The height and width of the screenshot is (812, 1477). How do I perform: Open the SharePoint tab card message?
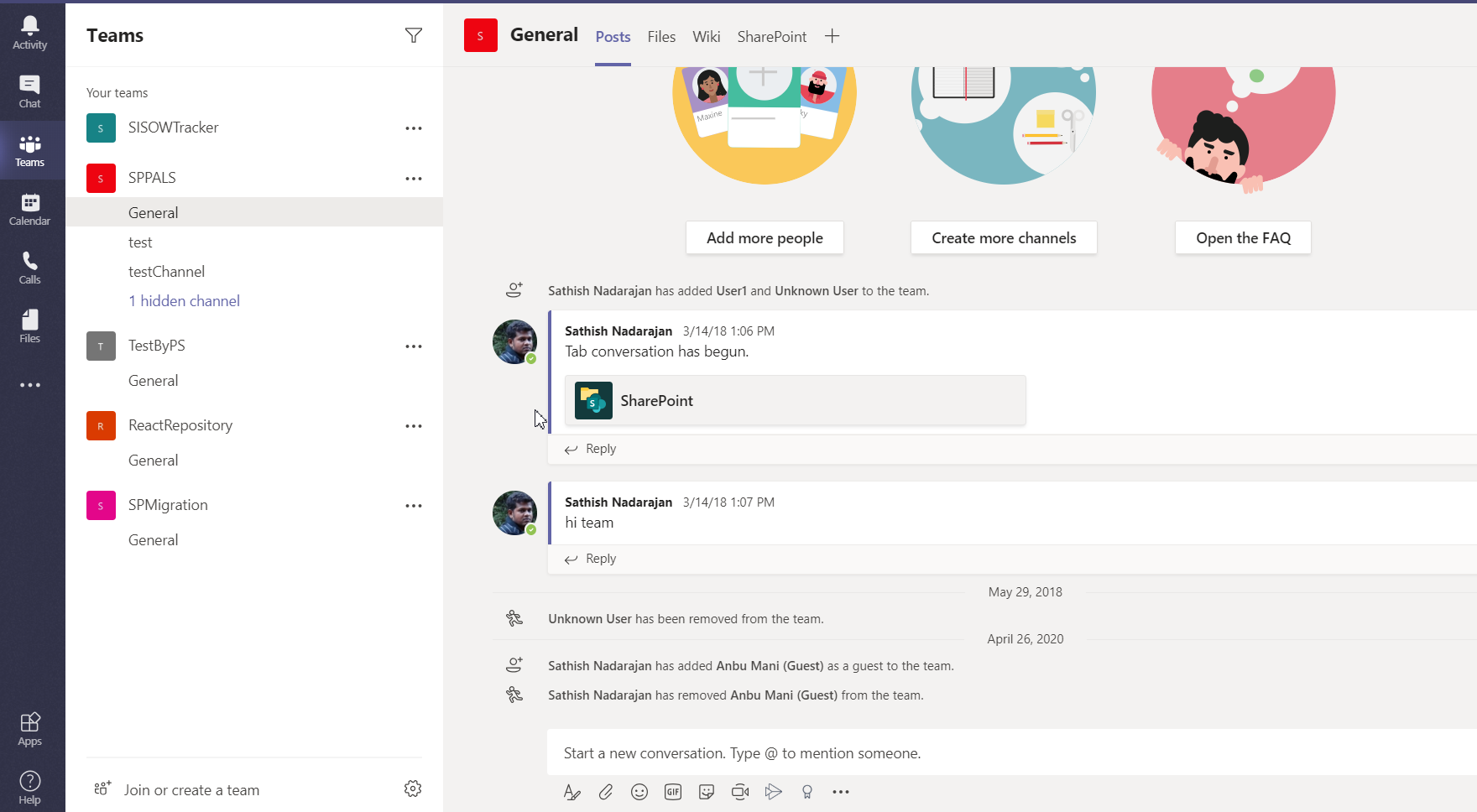click(794, 400)
